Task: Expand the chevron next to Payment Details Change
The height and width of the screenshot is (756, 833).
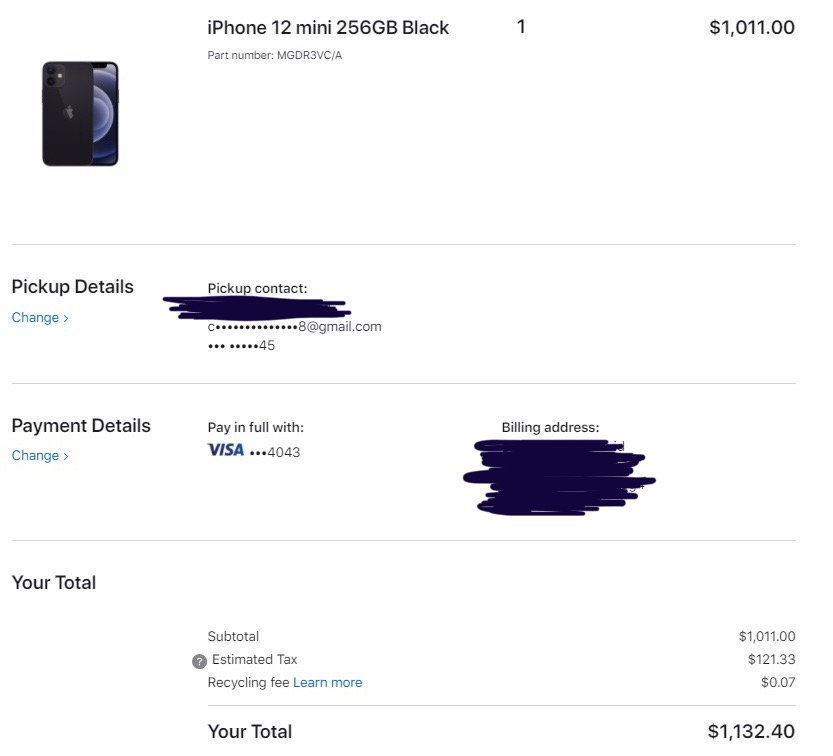Action: (x=65, y=455)
